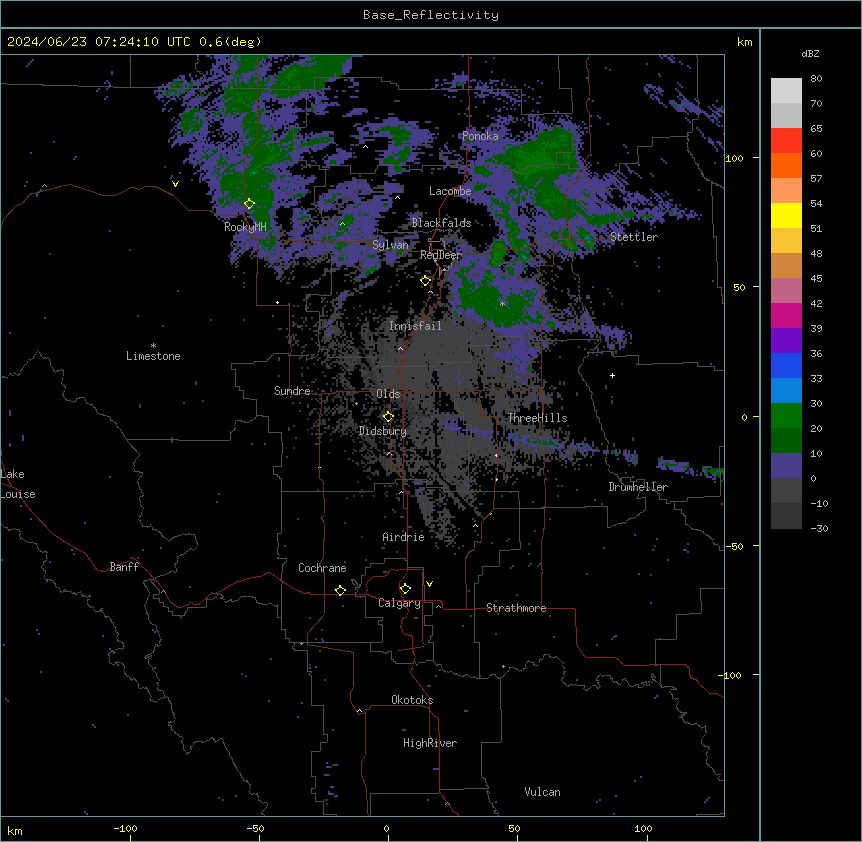Click the Okotoks city label
Screen dimensions: 862x842
pyautogui.click(x=412, y=700)
